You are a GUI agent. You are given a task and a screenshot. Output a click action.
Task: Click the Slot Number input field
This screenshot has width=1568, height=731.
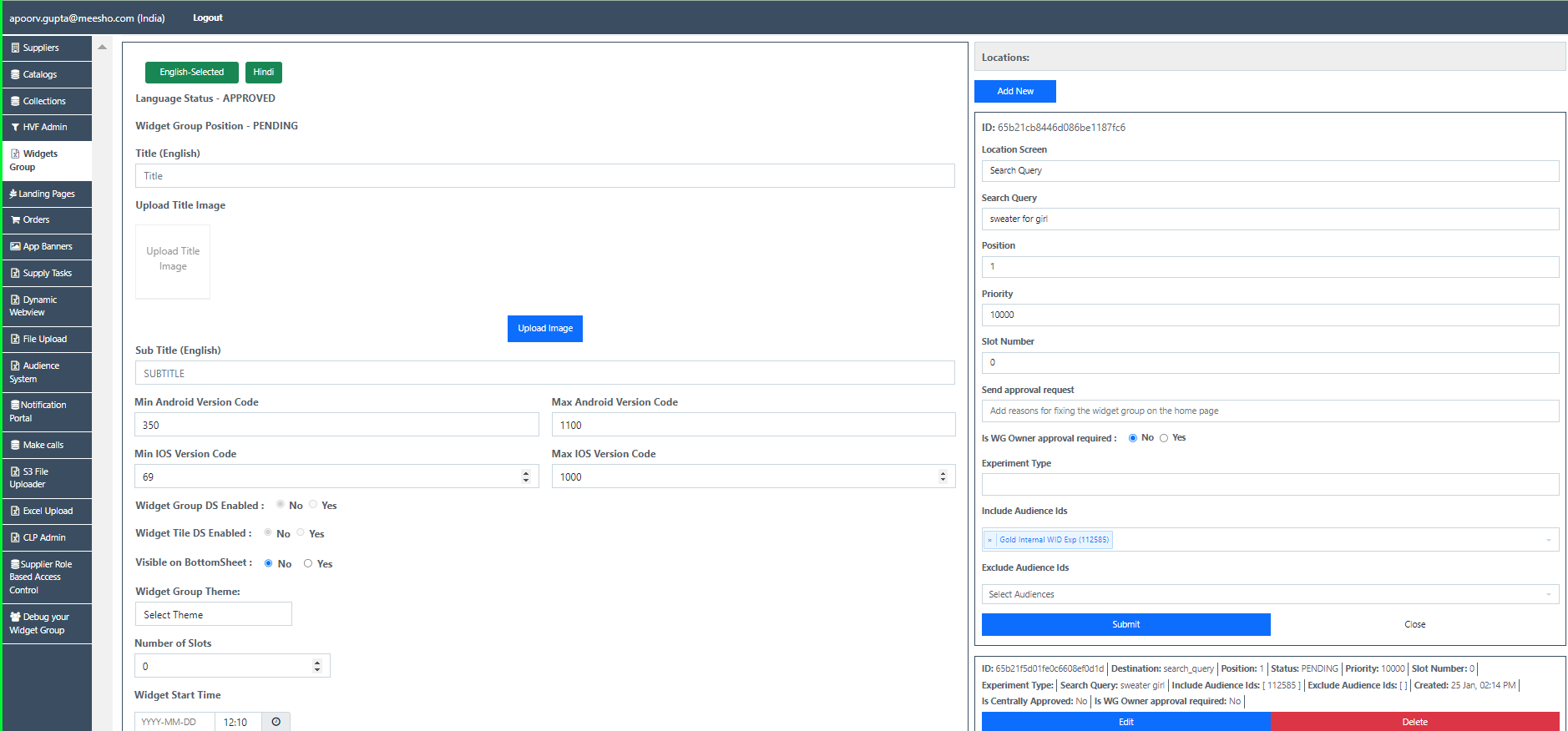(1270, 363)
